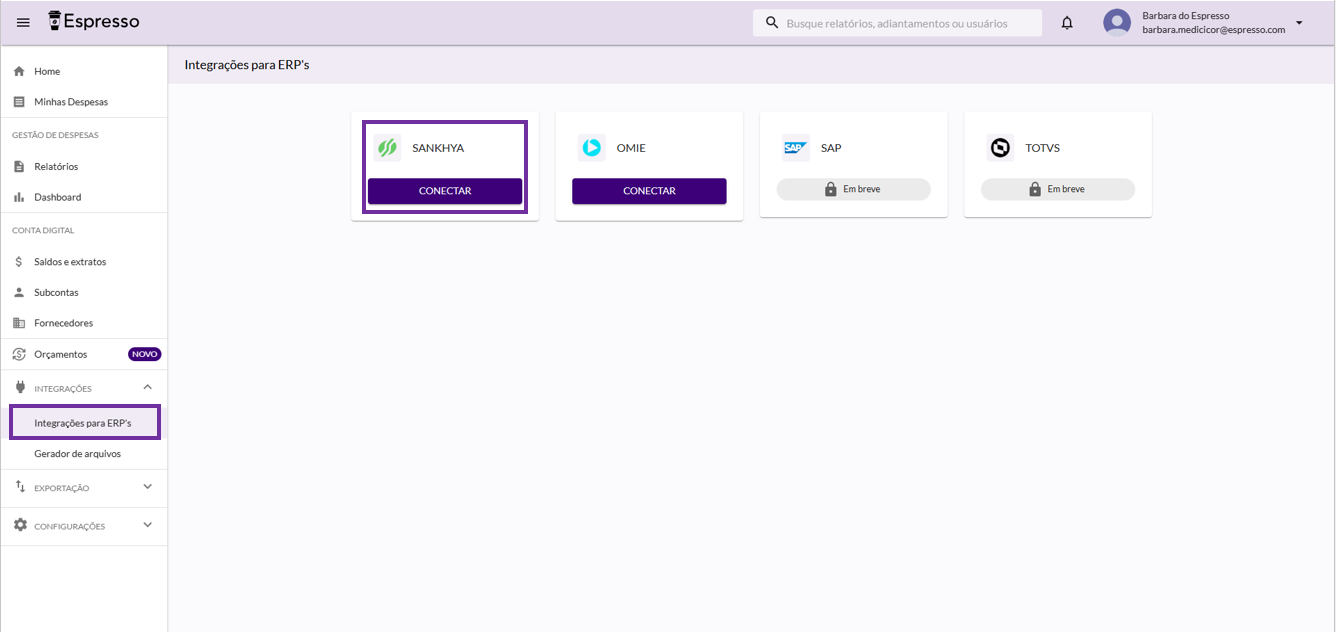Image resolution: width=1336 pixels, height=632 pixels.
Task: Click the Subcontas person icon
Action: [19, 292]
